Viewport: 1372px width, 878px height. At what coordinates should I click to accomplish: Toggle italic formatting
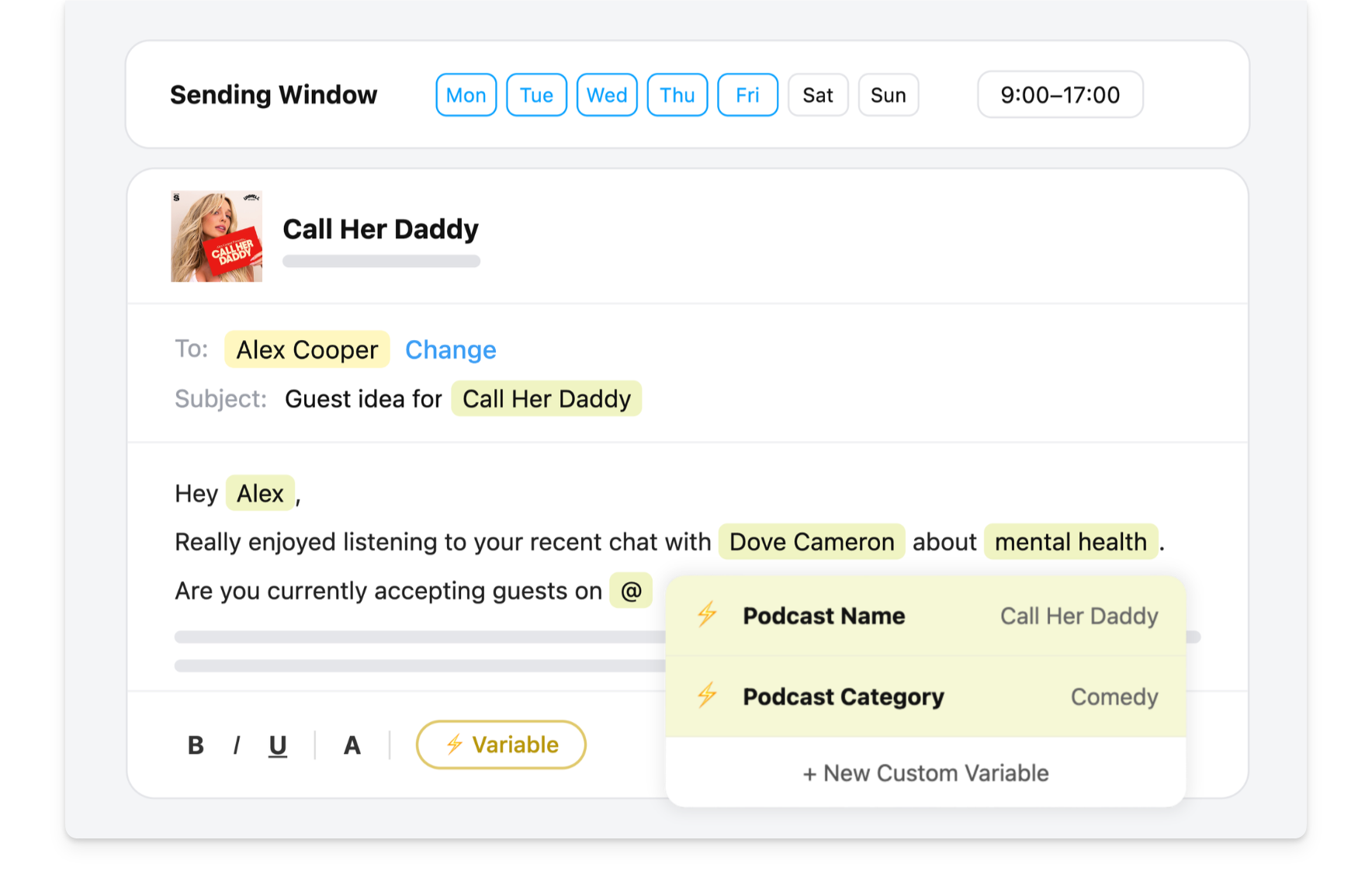pyautogui.click(x=237, y=745)
